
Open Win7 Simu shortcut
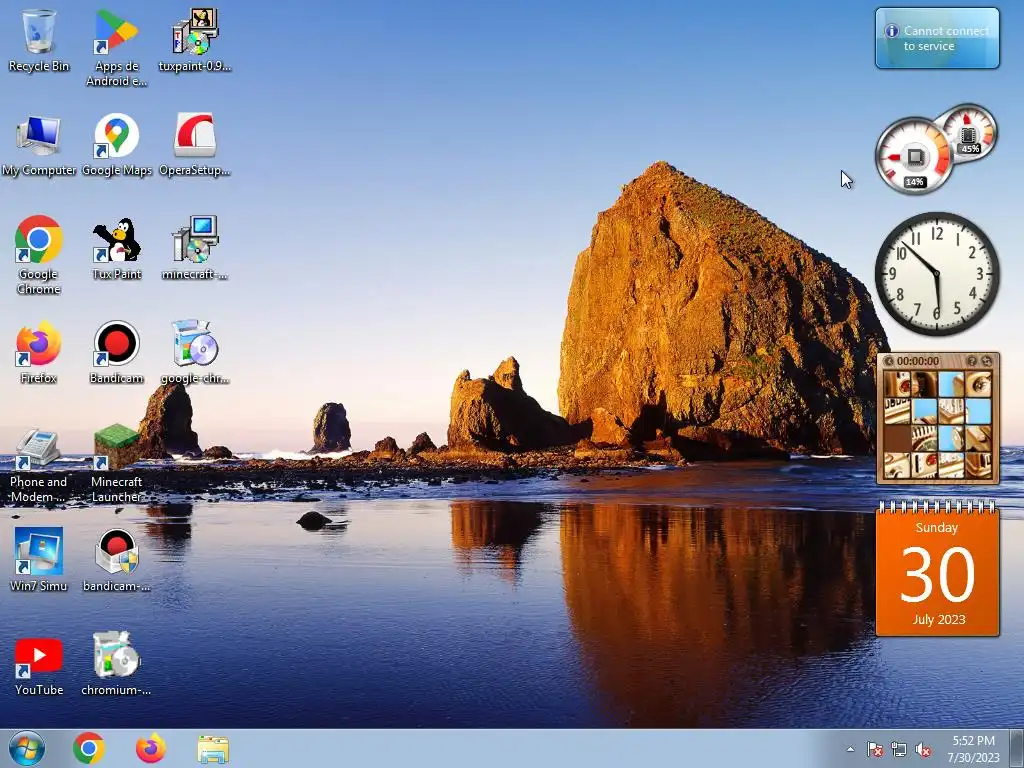coord(39,560)
